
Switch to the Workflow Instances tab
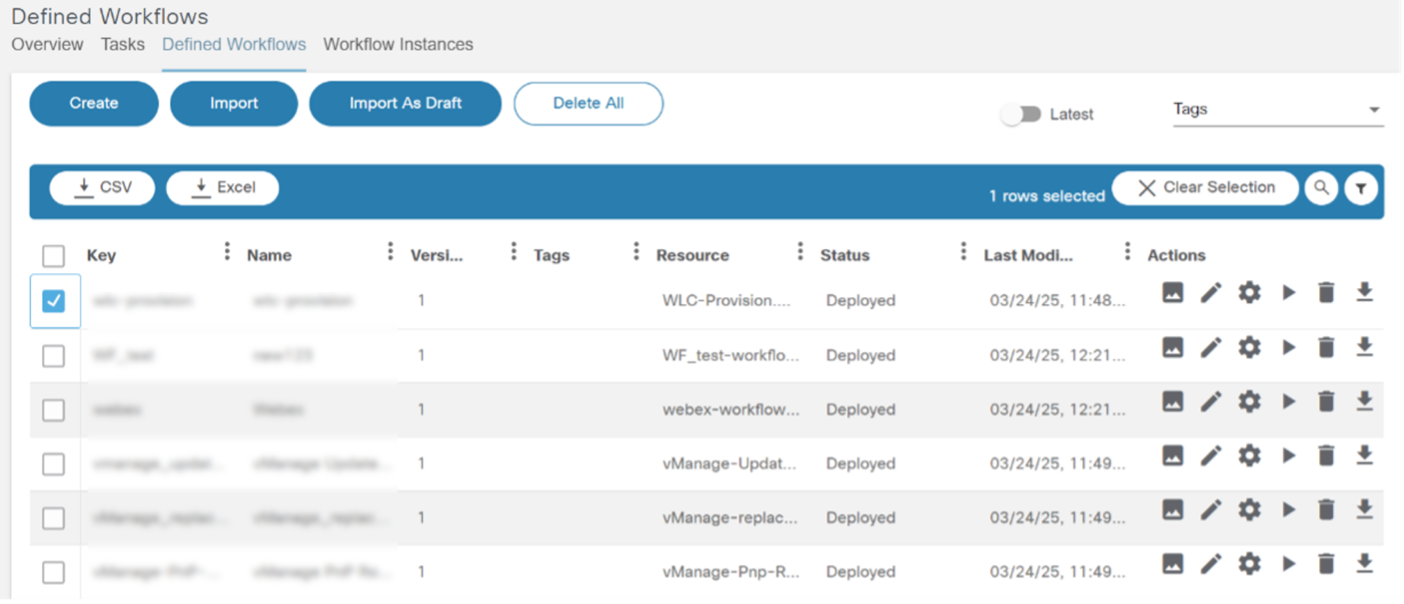(x=398, y=45)
